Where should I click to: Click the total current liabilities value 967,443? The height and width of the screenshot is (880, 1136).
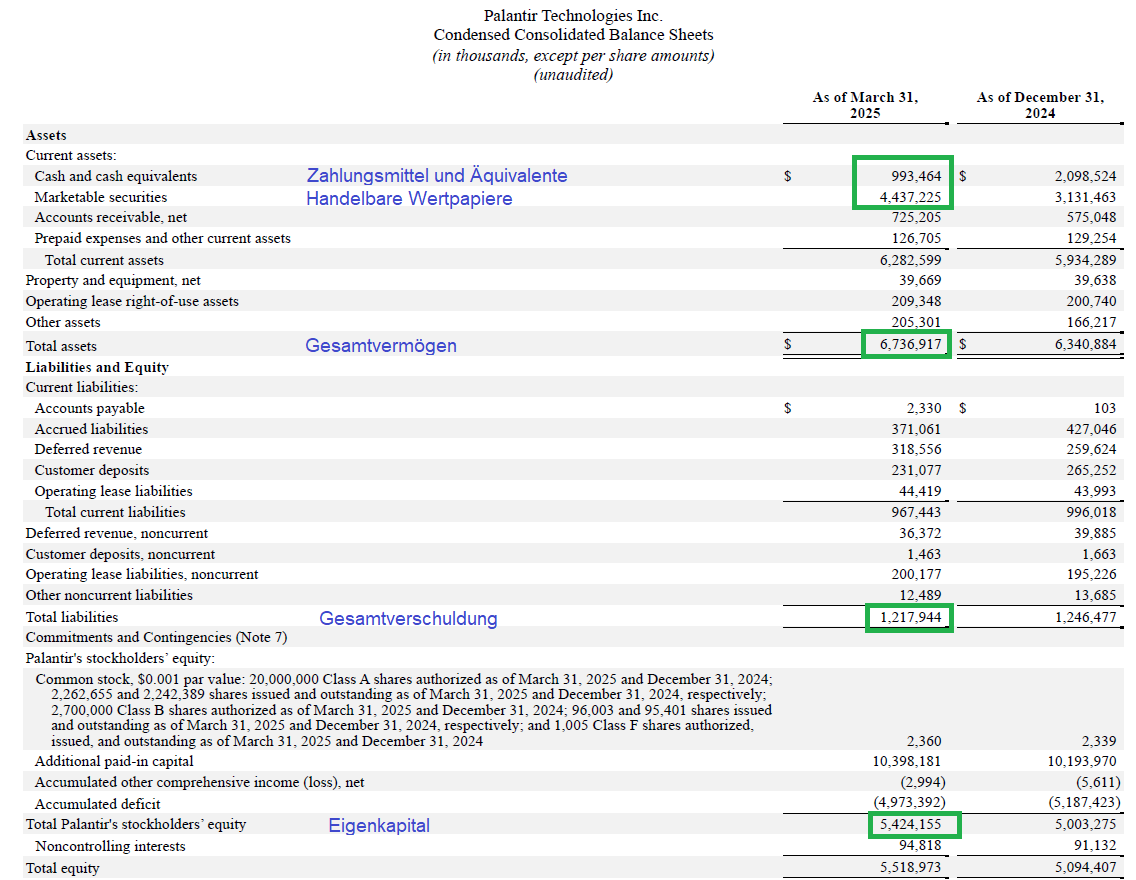(x=916, y=512)
